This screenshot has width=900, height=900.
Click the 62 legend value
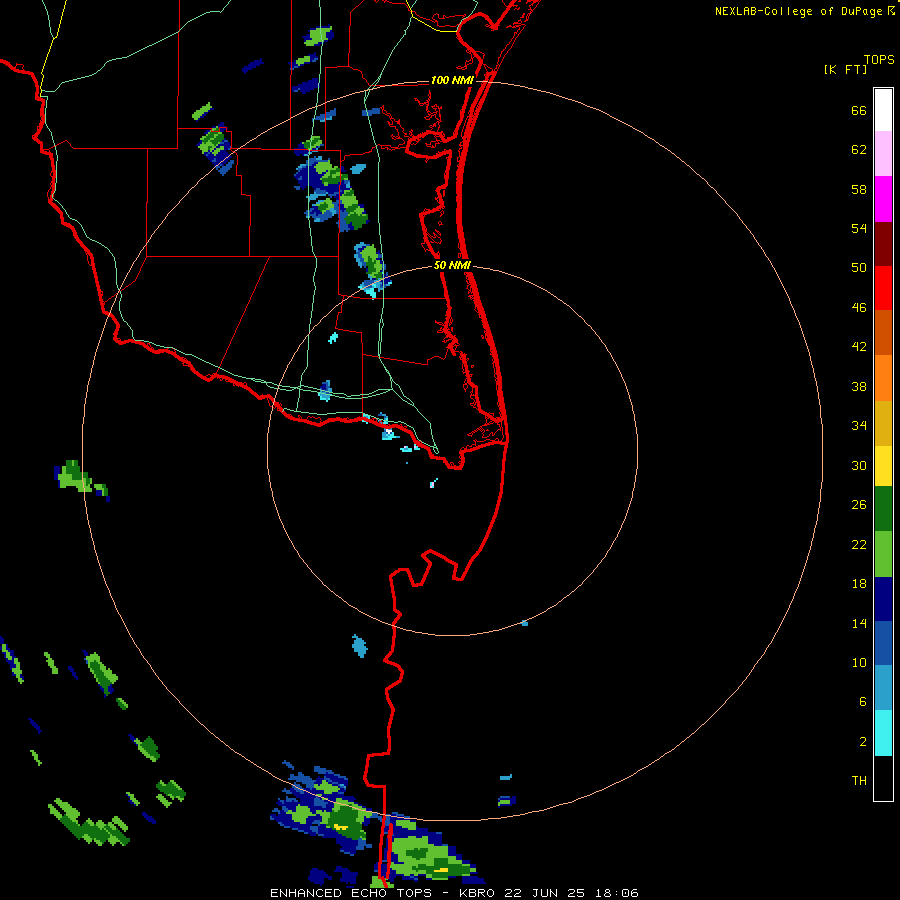pyautogui.click(x=859, y=150)
